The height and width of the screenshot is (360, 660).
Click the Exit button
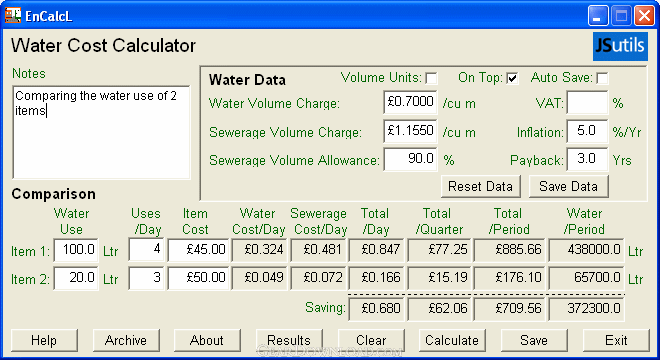(616, 340)
